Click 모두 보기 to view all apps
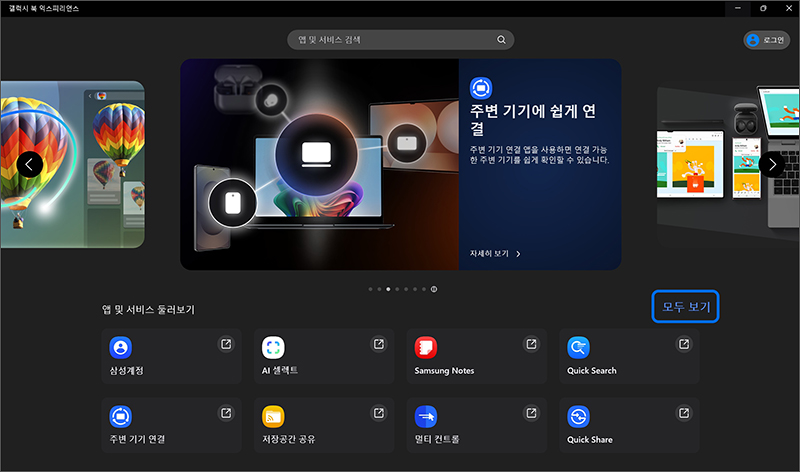The image size is (800, 472). (x=685, y=307)
